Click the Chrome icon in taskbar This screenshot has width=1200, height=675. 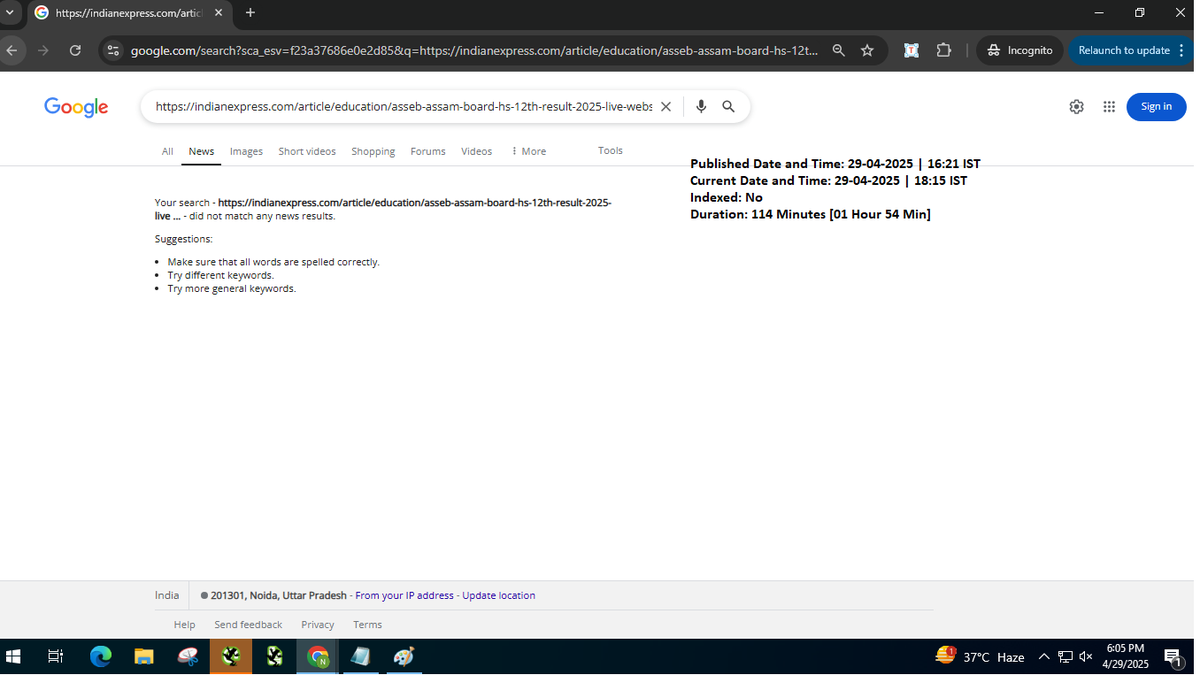(x=318, y=657)
